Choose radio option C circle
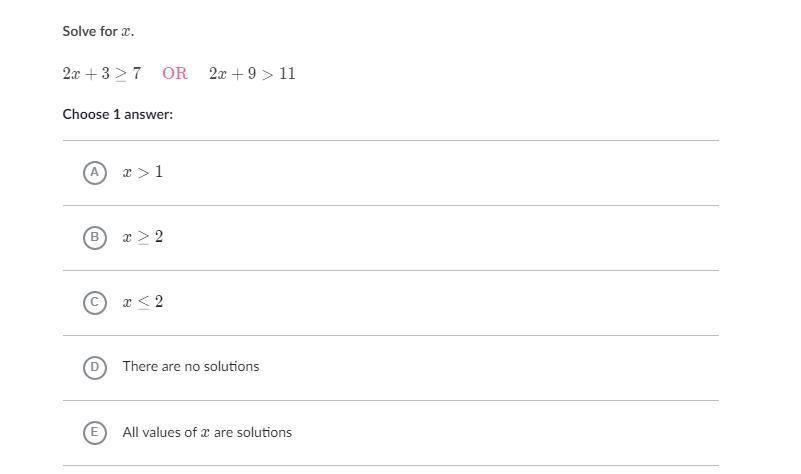 (95, 302)
